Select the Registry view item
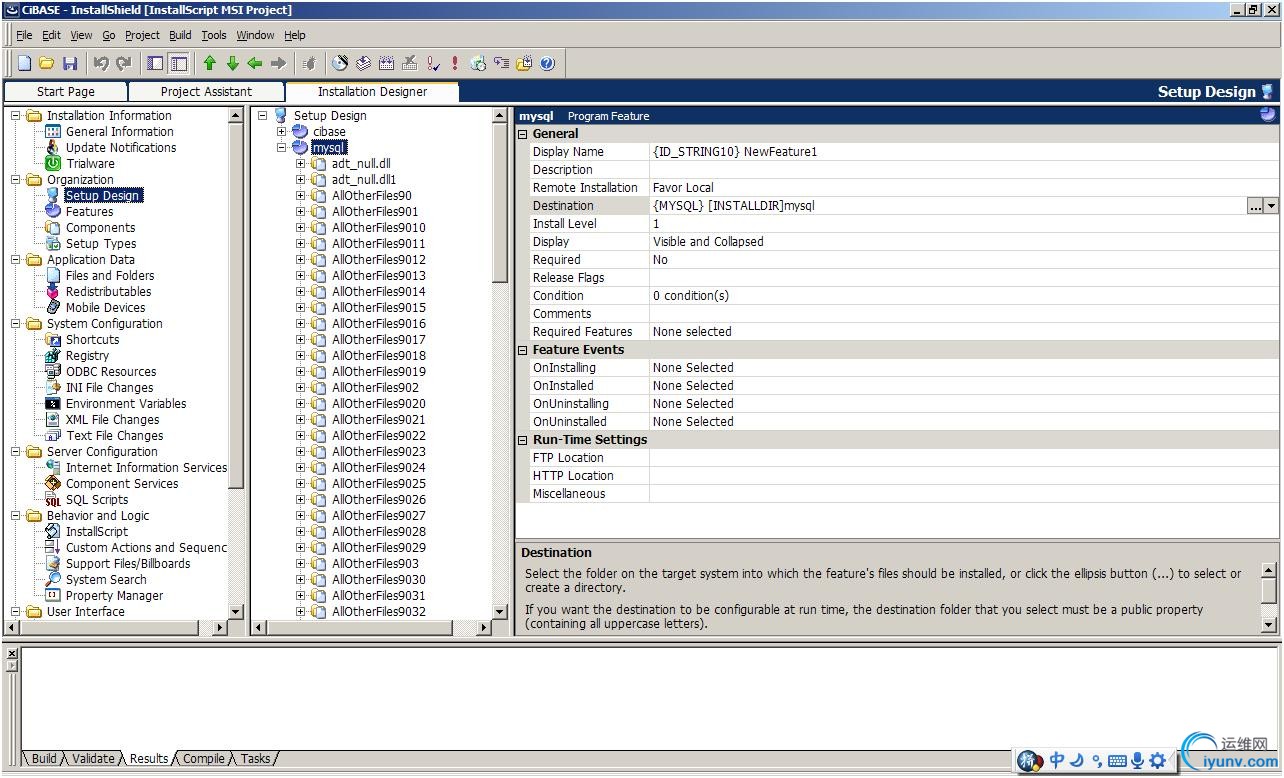 (x=87, y=356)
